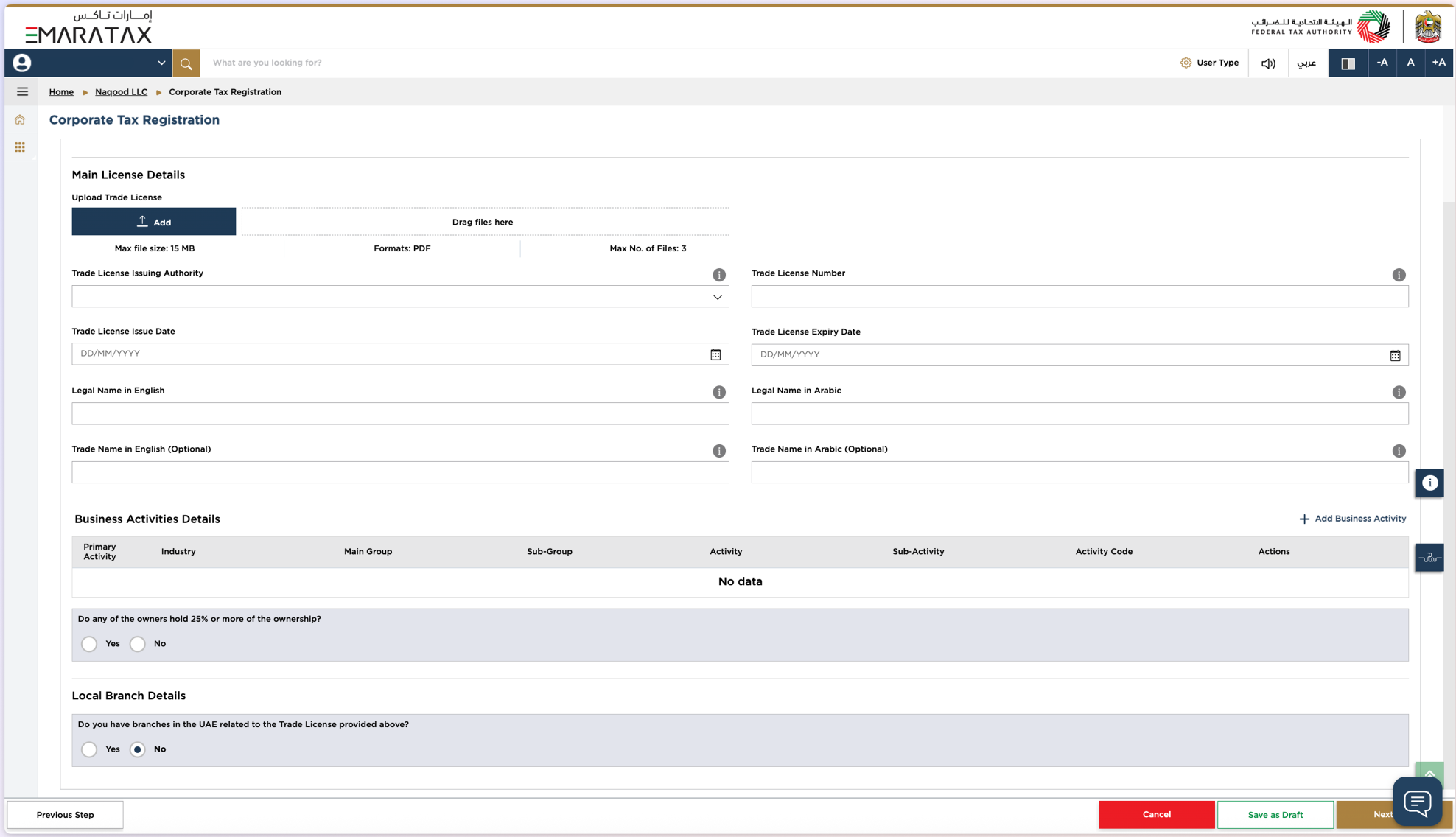Open calendar for Trade License Issue Date
Viewport: 1456px width, 837px height.
715,354
